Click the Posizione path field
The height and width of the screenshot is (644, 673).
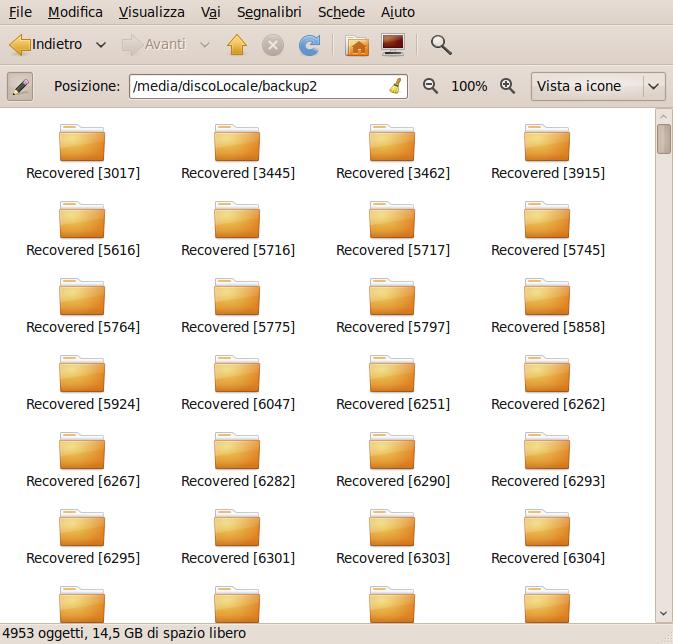coord(268,86)
